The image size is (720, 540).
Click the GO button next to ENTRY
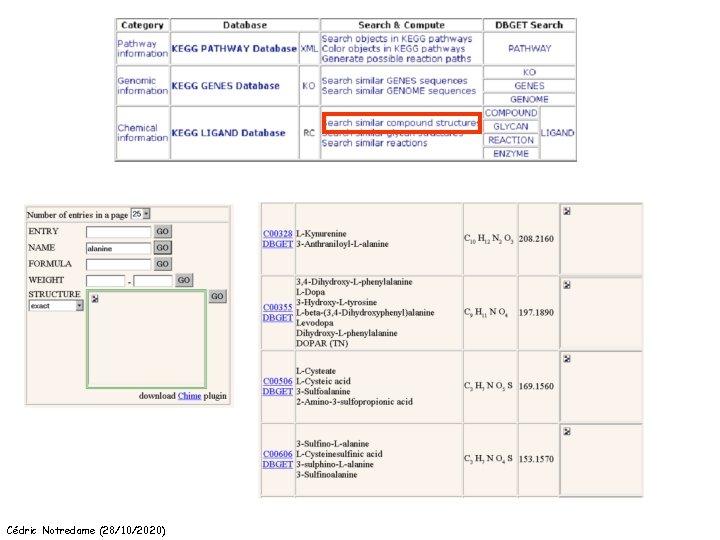[x=163, y=231]
